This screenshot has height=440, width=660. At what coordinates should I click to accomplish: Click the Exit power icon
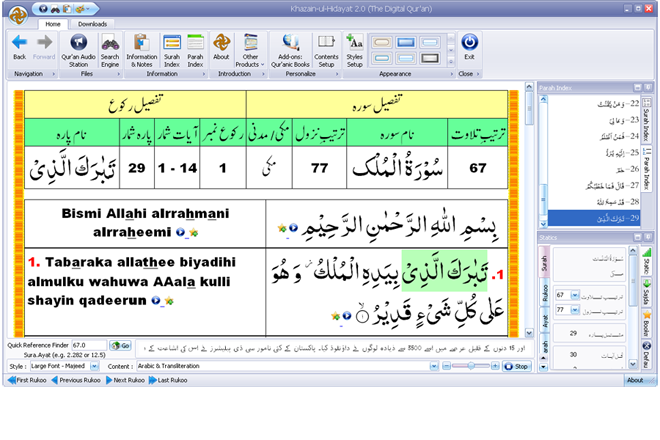pos(469,43)
